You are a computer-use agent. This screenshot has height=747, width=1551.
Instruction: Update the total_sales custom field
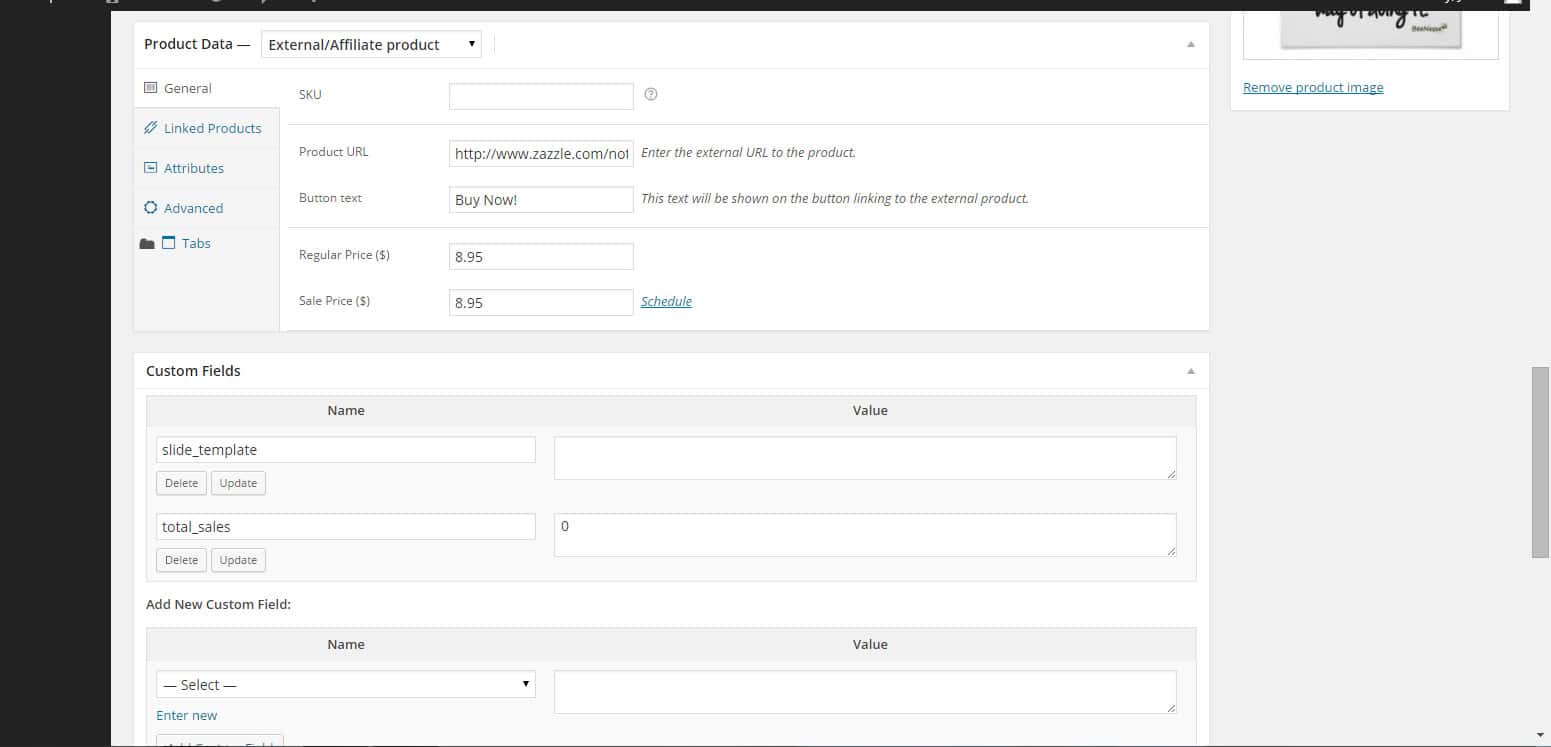(x=238, y=560)
